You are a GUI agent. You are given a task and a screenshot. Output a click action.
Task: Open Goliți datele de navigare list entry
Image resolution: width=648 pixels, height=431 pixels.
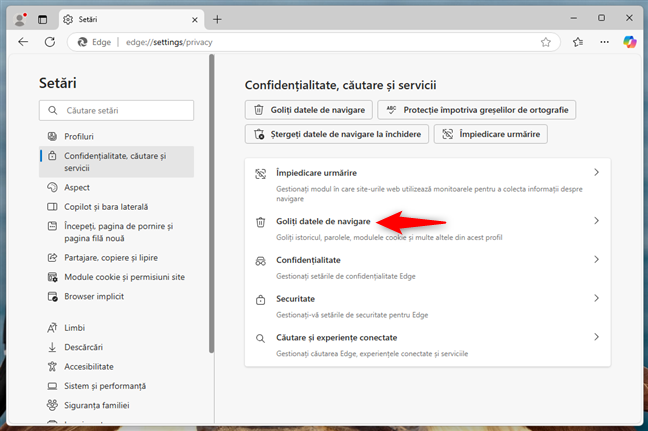pos(428,229)
